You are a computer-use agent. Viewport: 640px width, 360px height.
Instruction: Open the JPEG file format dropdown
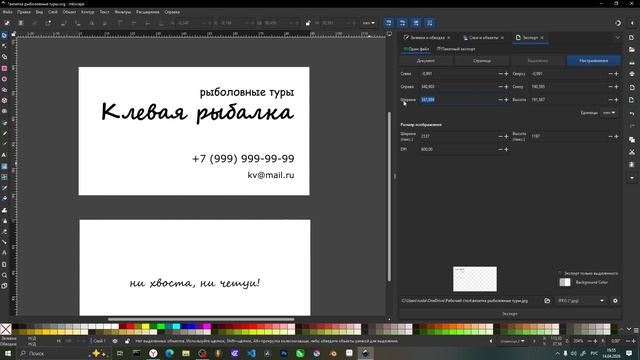581,301
